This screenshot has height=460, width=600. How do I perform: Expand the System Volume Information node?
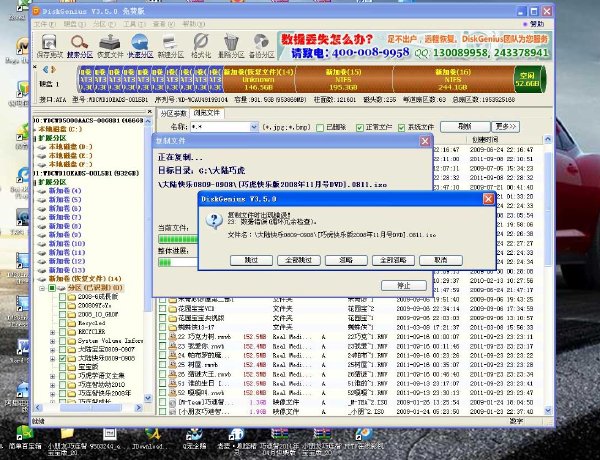[x=52, y=341]
